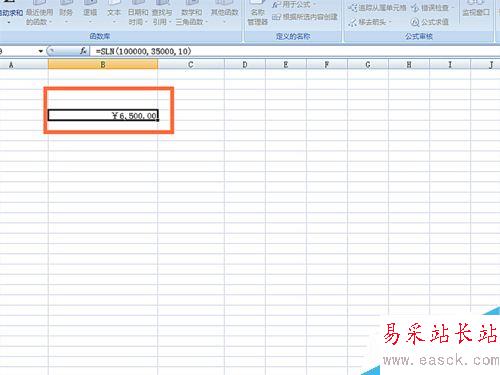Image resolution: width=500 pixels, height=375 pixels.
Task: Open Lookup & Reference (查找与引用) functions
Action: pos(162,14)
